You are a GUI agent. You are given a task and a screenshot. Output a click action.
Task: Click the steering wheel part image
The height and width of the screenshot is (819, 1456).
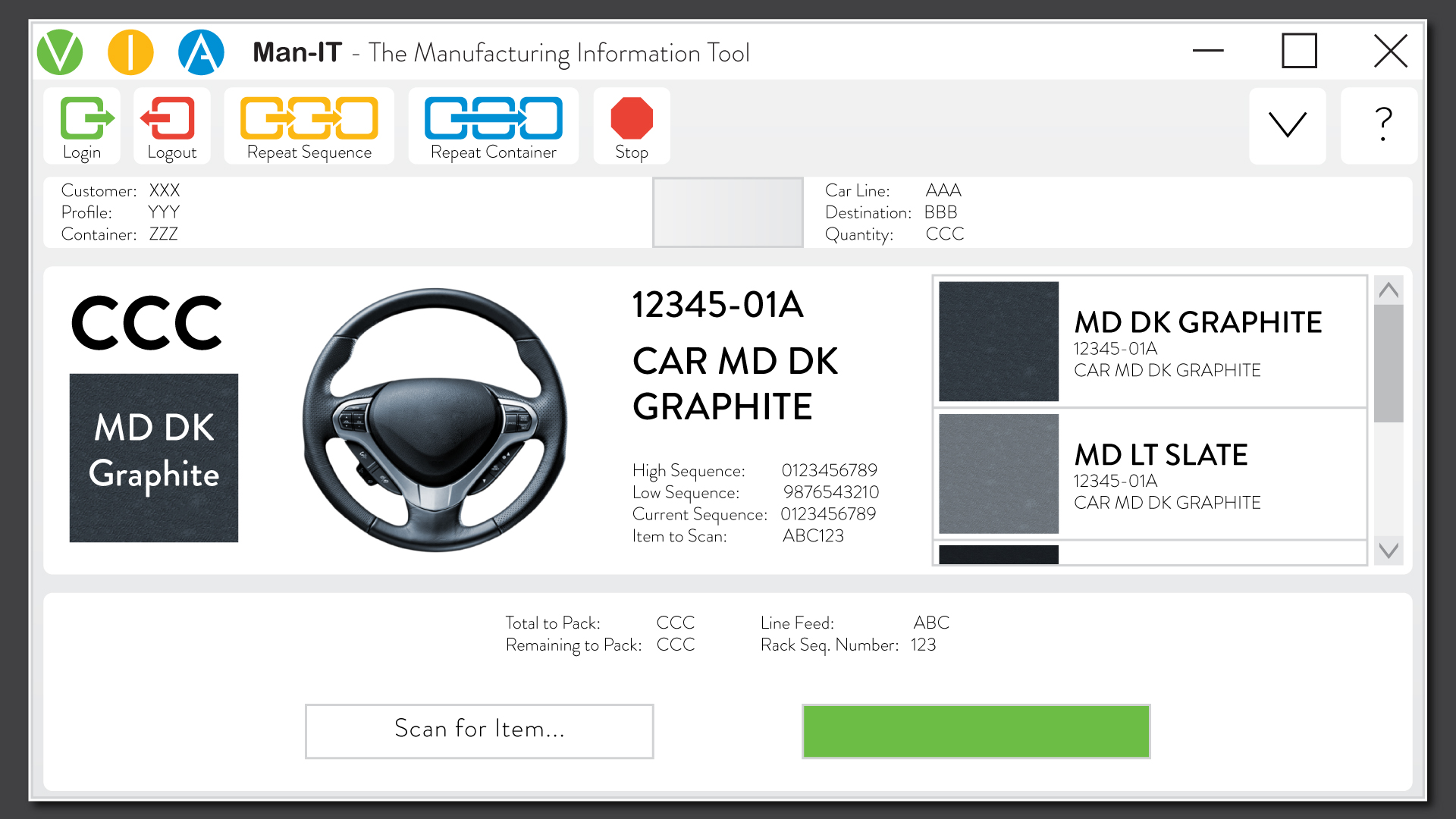[435, 419]
